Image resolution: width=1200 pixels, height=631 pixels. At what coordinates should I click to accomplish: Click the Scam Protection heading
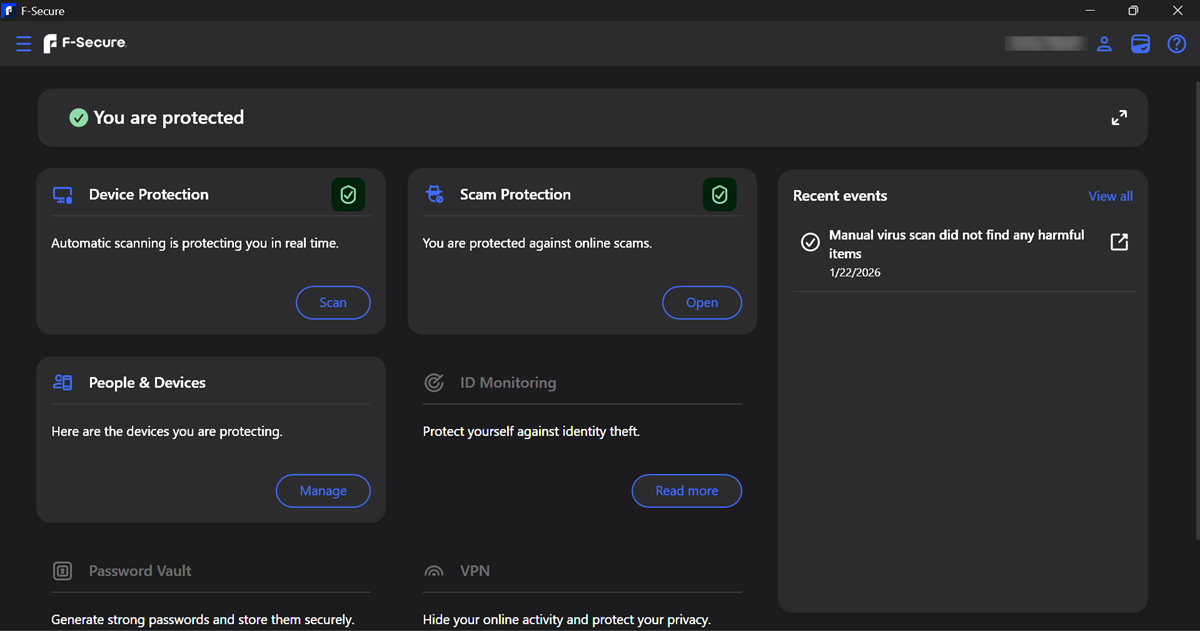(515, 195)
